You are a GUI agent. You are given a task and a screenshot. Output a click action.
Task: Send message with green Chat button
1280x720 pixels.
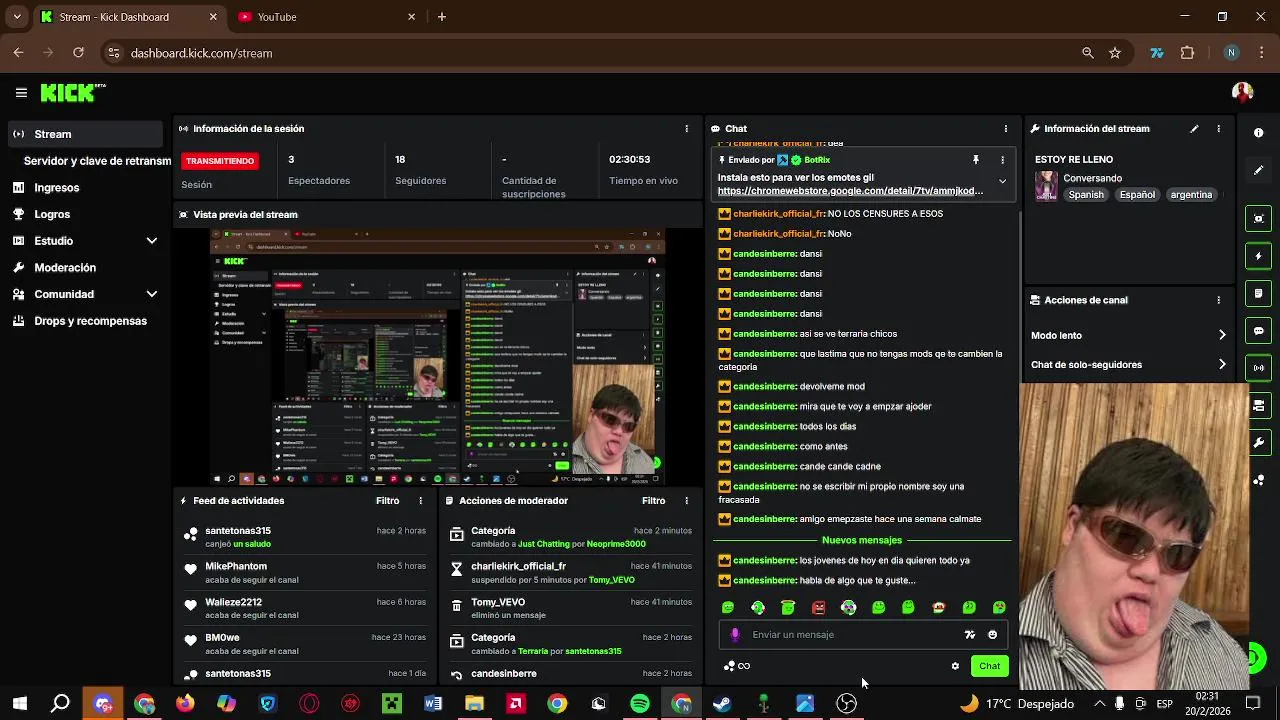989,666
